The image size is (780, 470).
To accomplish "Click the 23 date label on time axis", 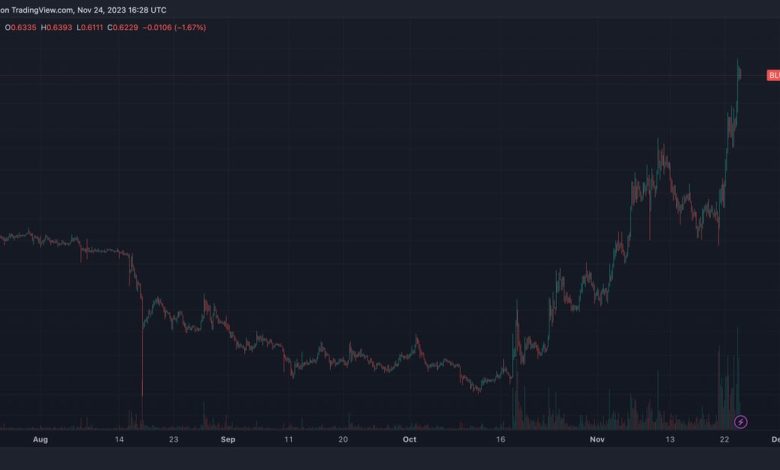I will pos(173,439).
